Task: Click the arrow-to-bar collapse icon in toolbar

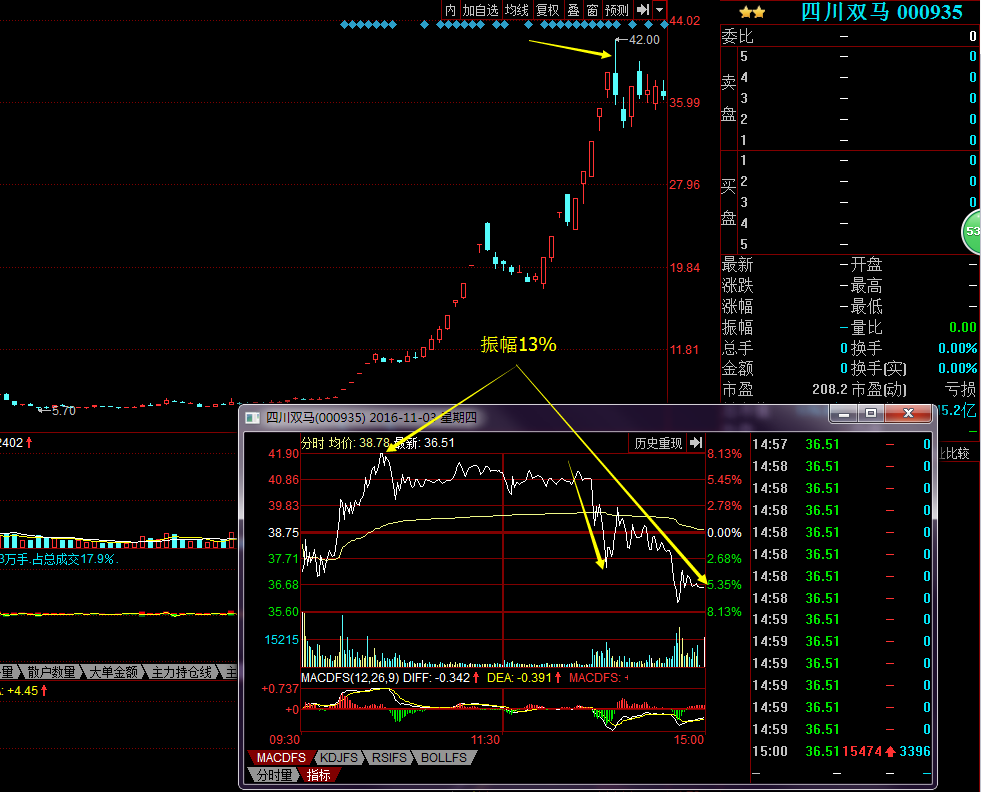Action: click(643, 10)
